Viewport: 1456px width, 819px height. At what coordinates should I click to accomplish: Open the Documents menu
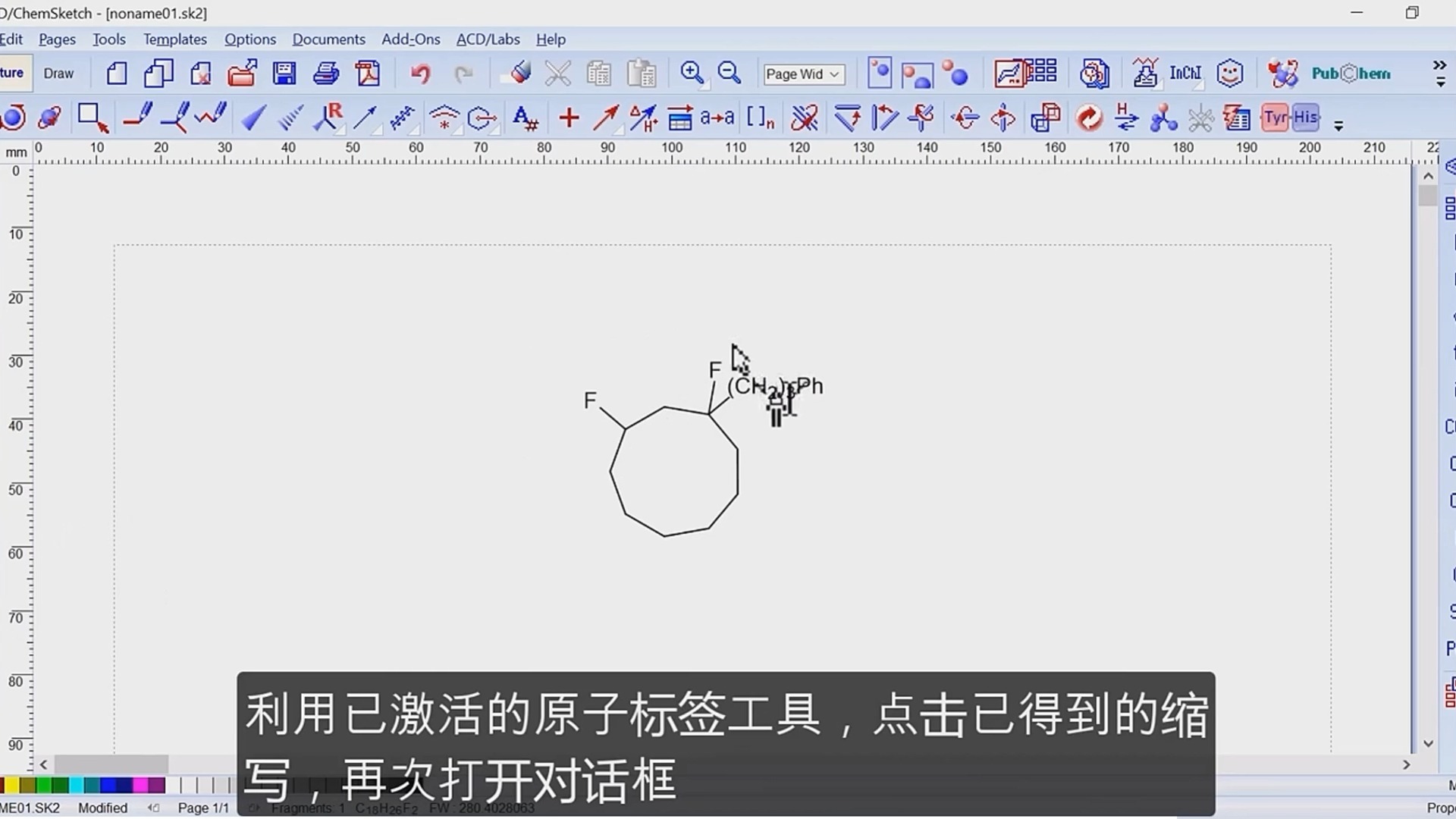[x=328, y=39]
